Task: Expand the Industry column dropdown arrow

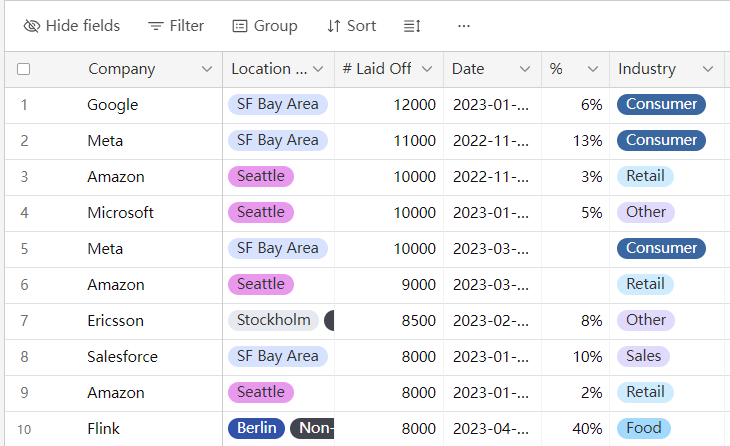Action: pos(708,69)
